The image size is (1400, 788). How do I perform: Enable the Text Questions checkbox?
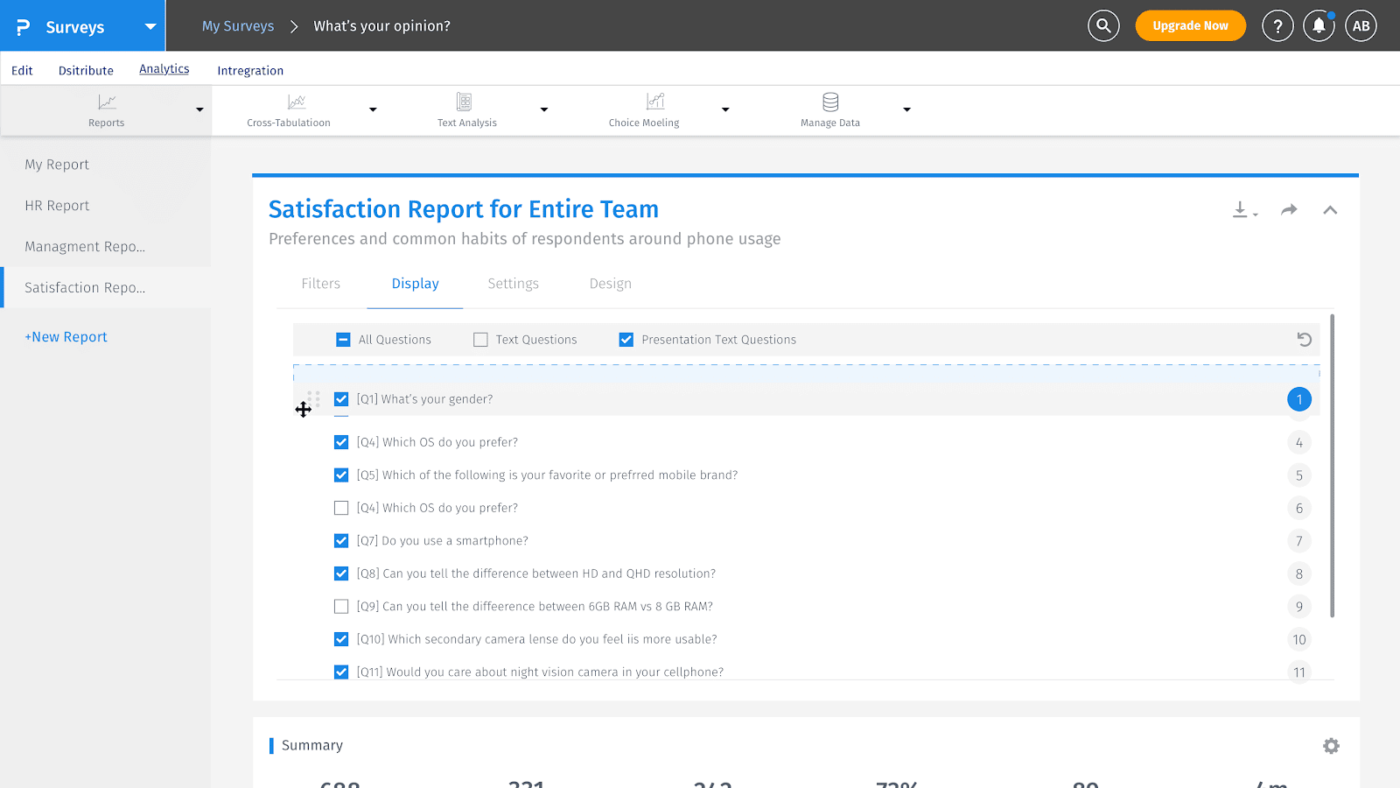pyautogui.click(x=480, y=339)
